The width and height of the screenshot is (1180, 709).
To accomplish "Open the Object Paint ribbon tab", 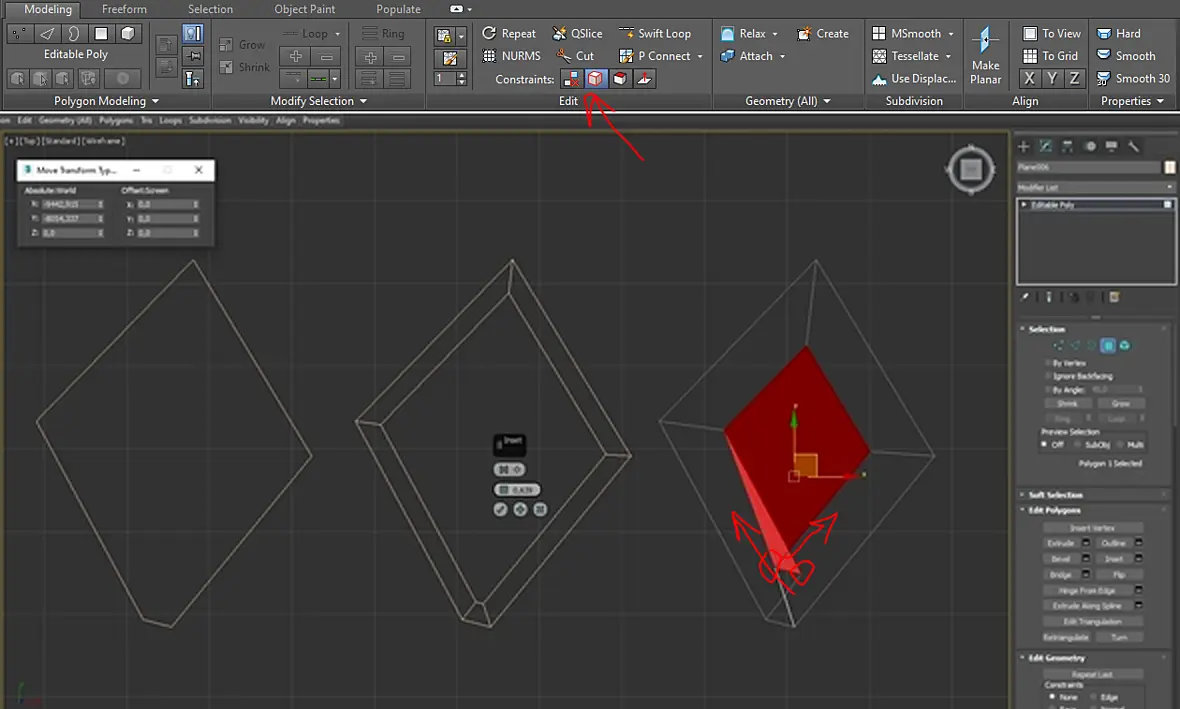I will (x=305, y=9).
